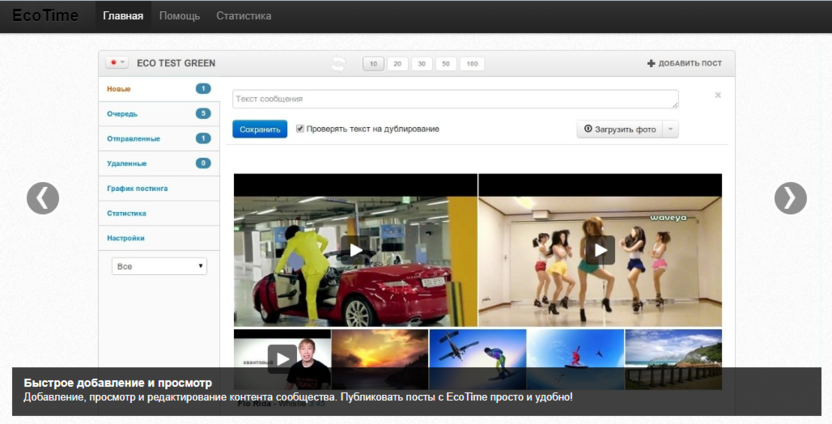
Task: Click the refresh icon beside page size buttons
Action: 339,64
